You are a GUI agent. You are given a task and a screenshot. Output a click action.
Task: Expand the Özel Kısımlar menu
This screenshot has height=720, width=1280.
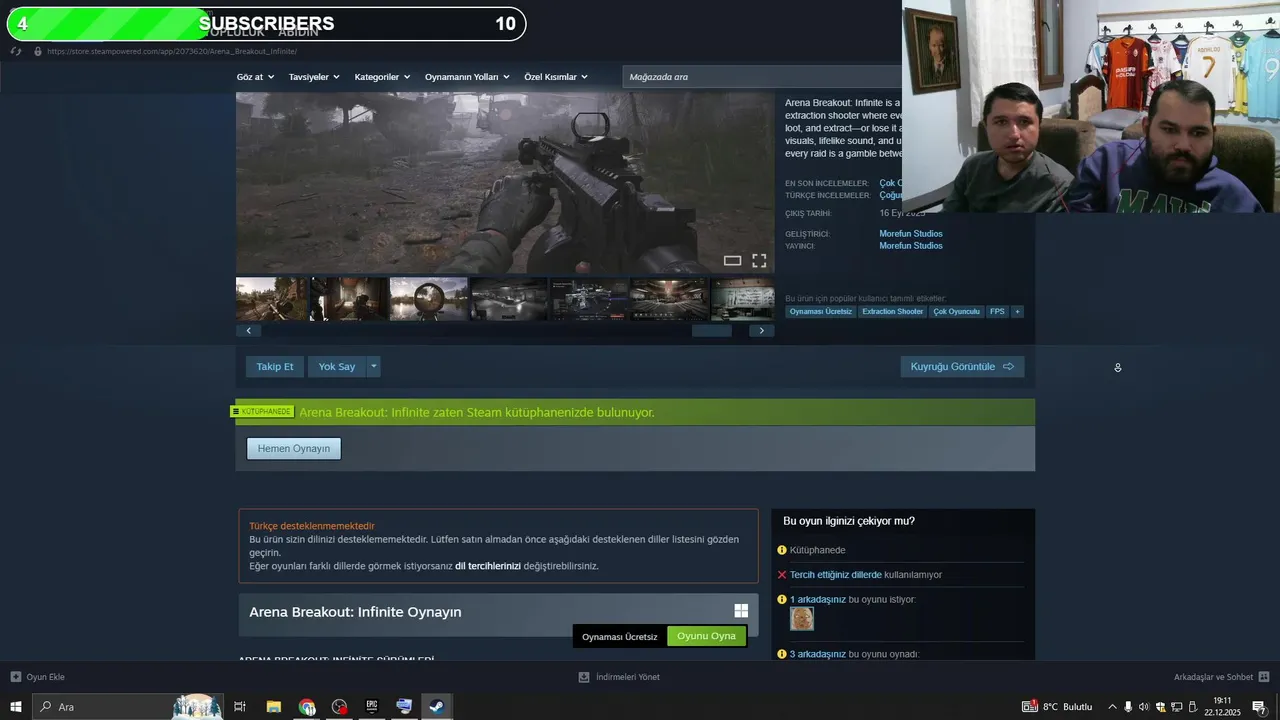click(556, 77)
